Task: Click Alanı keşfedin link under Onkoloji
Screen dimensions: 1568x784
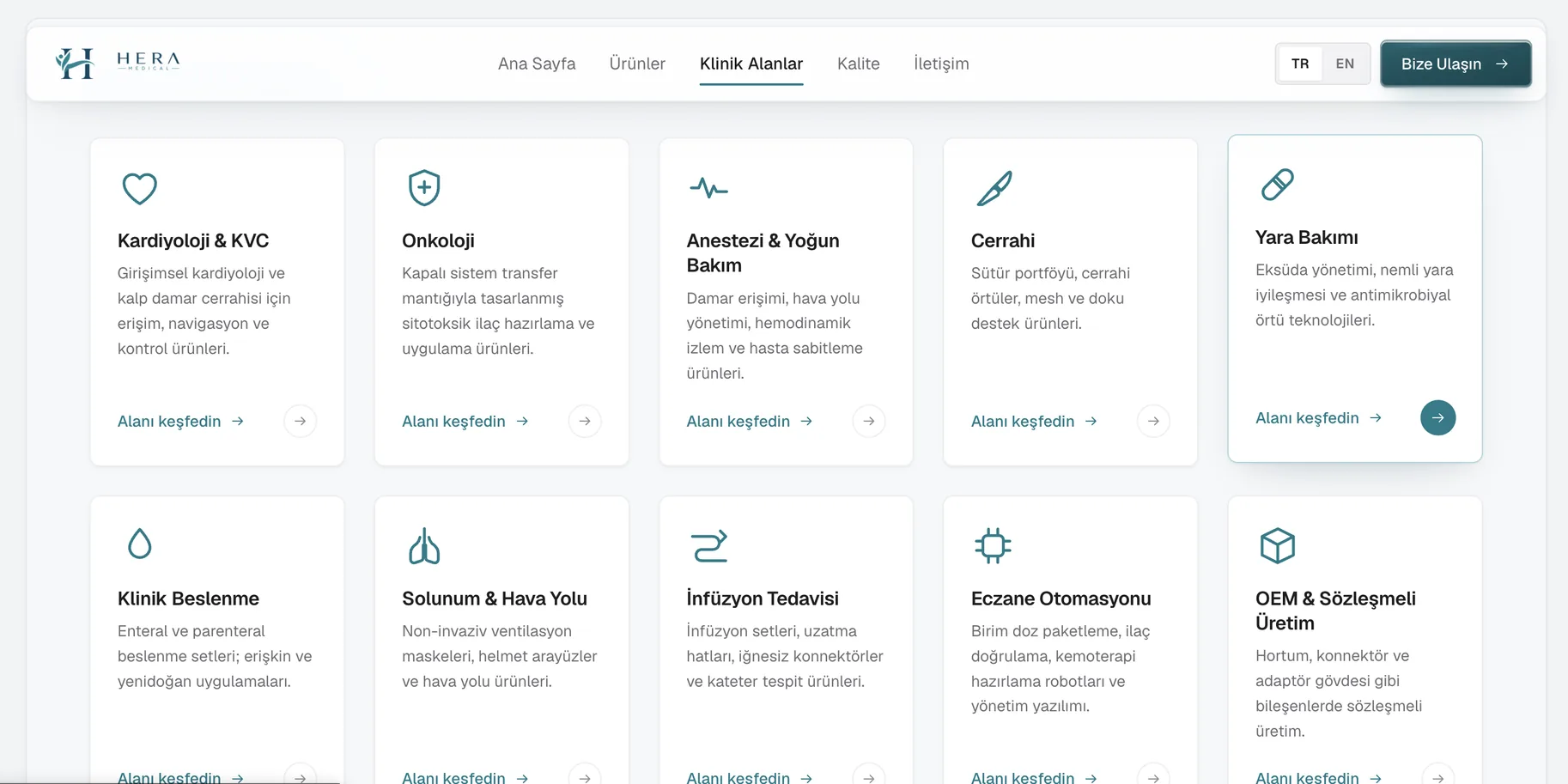Action: pos(465,421)
